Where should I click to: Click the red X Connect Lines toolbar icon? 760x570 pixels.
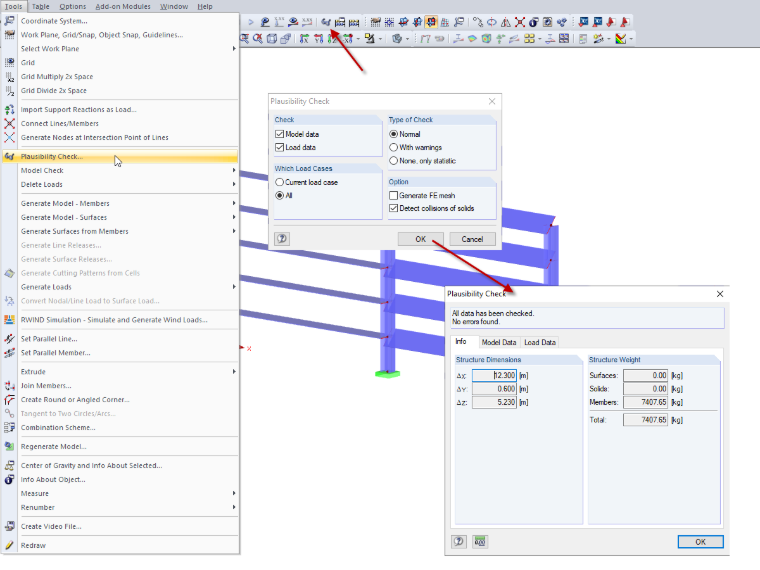click(520, 22)
